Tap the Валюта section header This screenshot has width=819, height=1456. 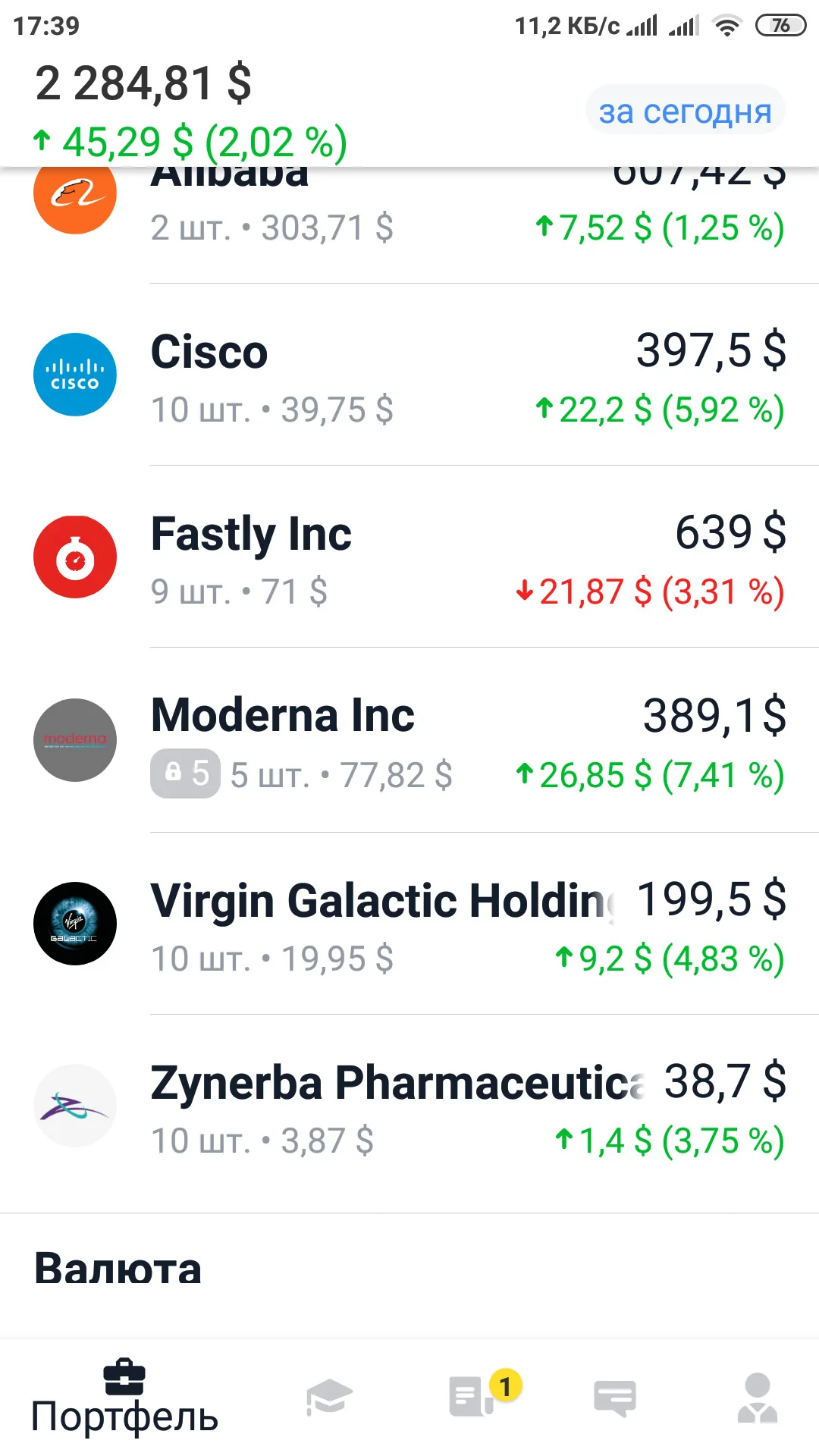point(118,1269)
